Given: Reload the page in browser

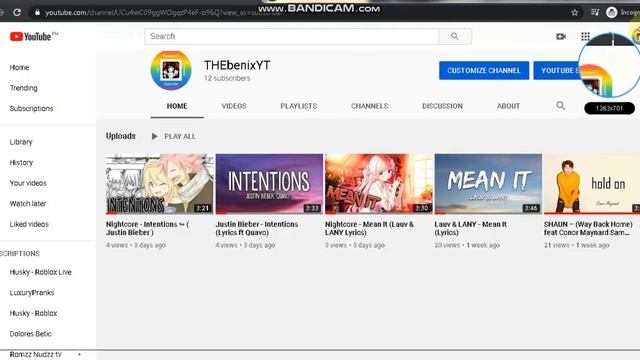Looking at the screenshot, I should pyautogui.click(x=17, y=12).
